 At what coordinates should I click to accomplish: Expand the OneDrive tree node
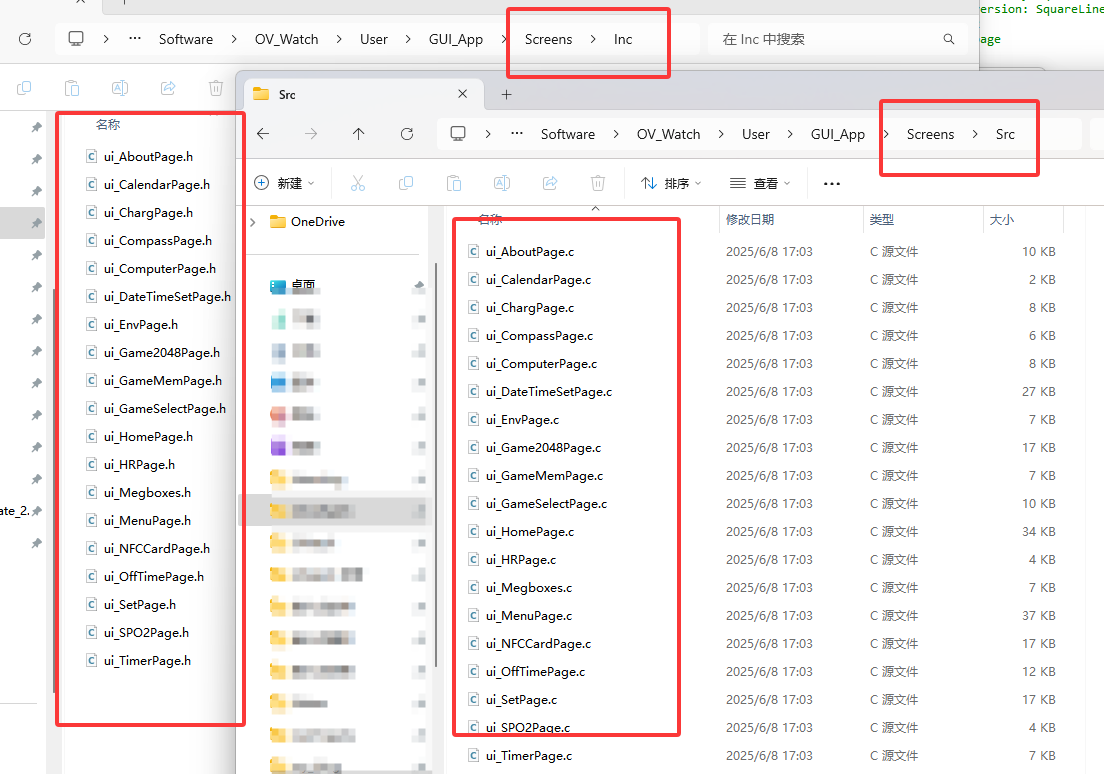[253, 222]
